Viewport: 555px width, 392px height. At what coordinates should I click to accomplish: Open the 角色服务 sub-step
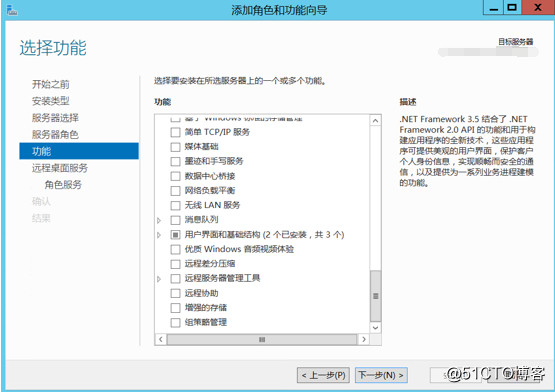coord(63,184)
